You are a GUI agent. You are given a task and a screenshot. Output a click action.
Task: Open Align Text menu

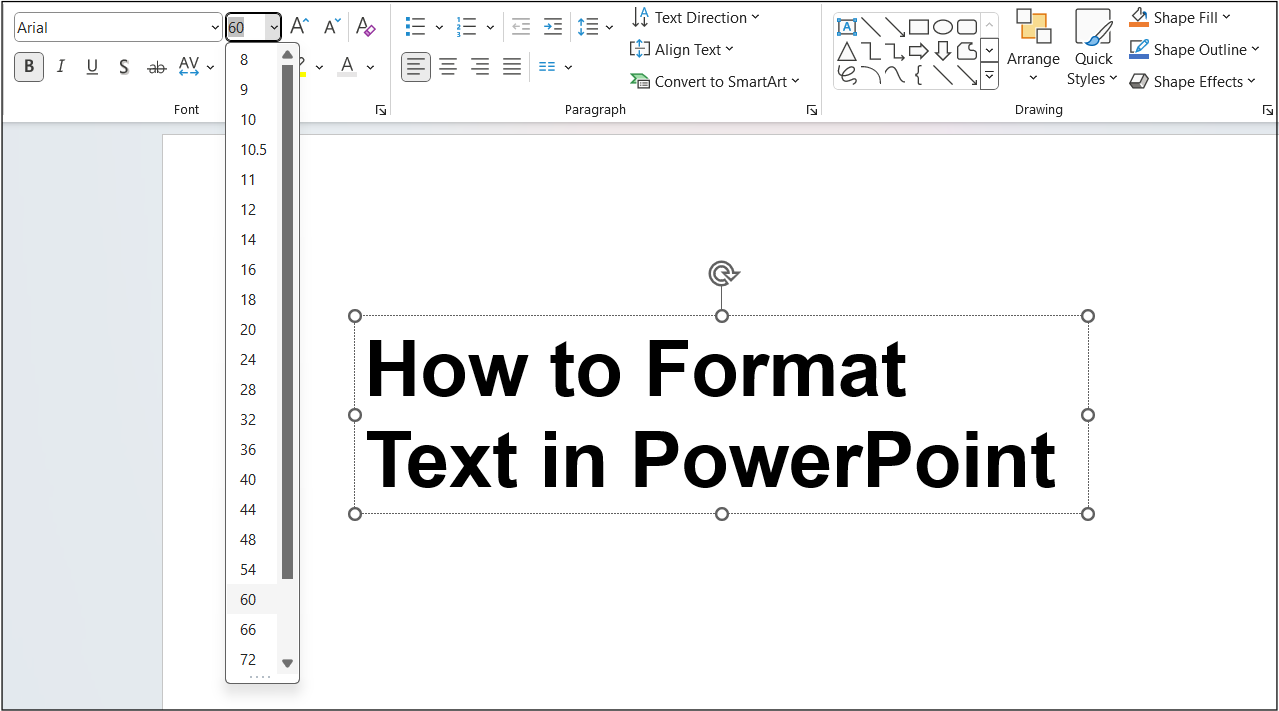pos(682,49)
